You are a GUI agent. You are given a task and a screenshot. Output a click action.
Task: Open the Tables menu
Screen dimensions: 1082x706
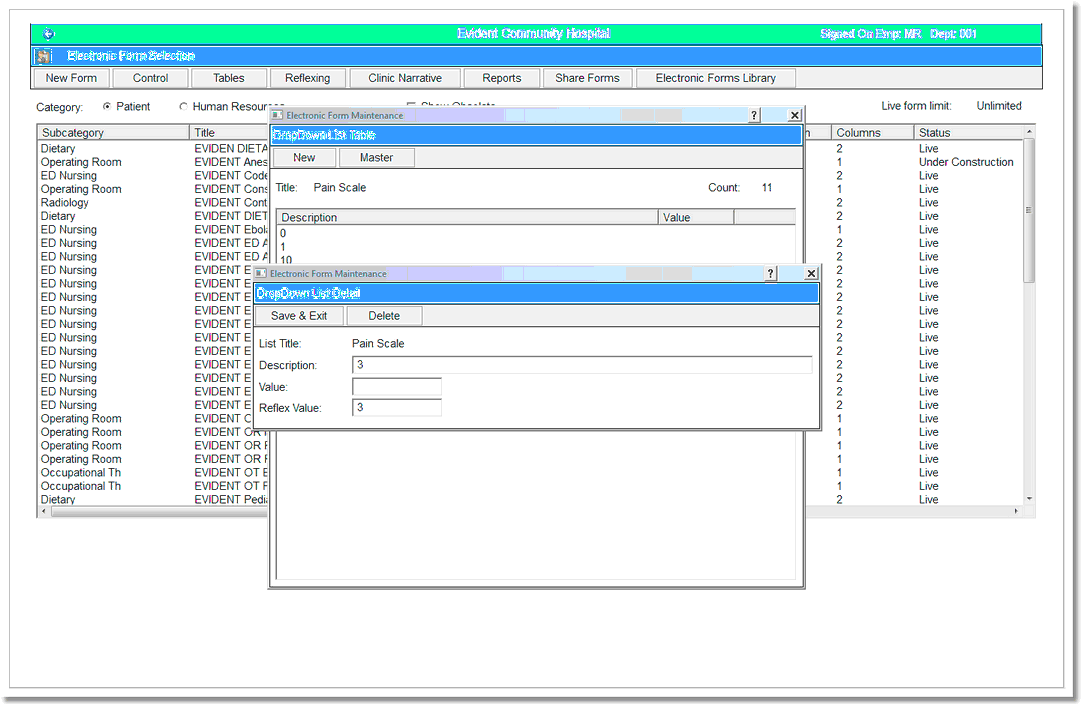228,78
